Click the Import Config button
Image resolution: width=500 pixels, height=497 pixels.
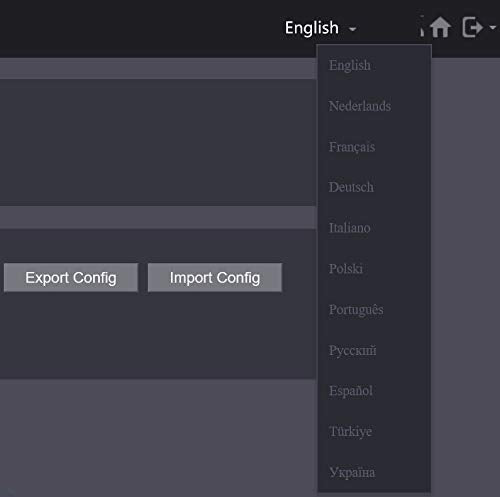click(x=215, y=278)
